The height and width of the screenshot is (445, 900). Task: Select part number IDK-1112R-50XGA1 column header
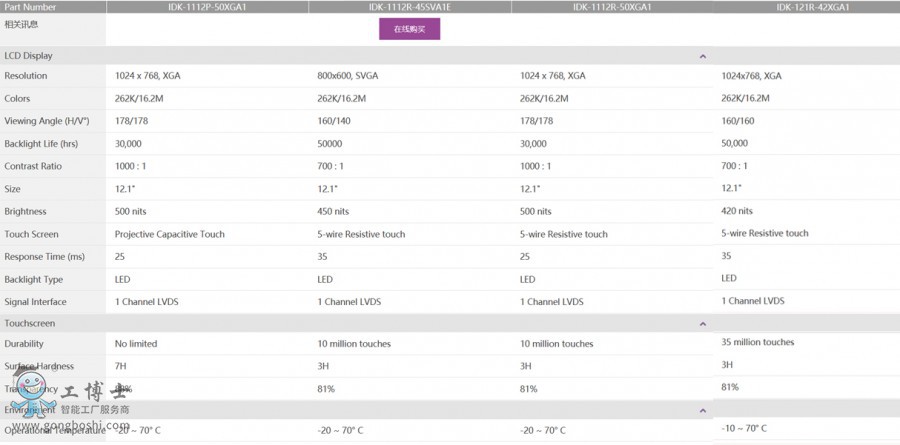(x=612, y=7)
